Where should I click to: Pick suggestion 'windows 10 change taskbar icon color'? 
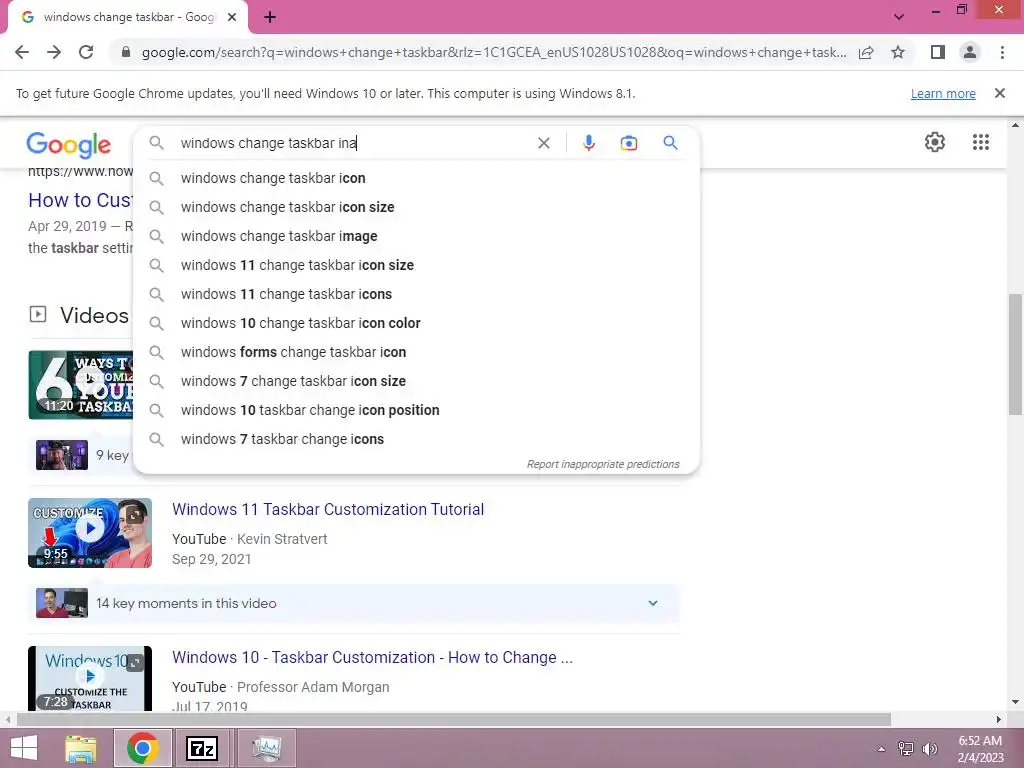[416, 323]
